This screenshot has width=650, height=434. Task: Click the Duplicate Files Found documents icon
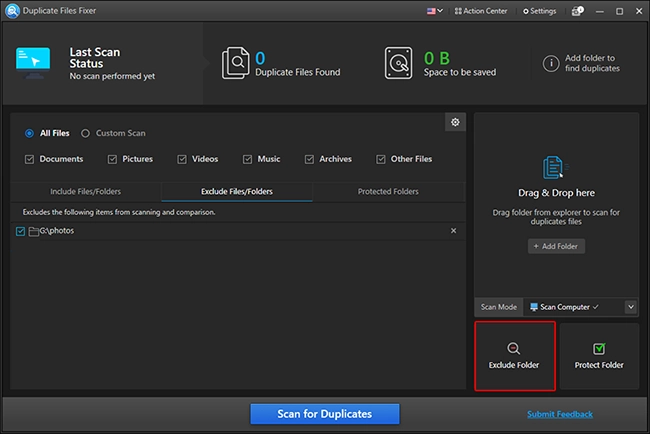(235, 63)
